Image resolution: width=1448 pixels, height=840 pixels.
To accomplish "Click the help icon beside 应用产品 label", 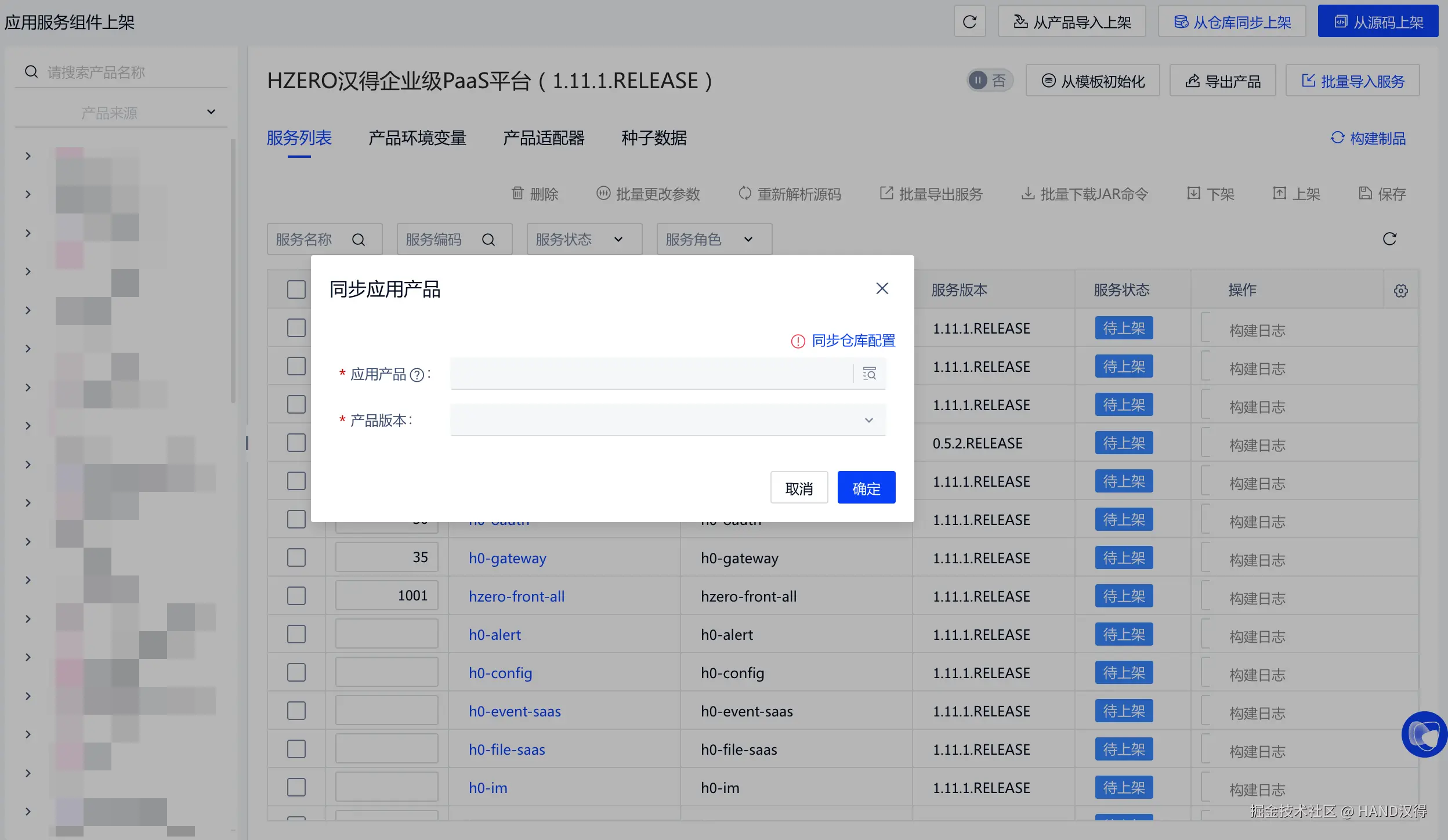I will pos(417,375).
